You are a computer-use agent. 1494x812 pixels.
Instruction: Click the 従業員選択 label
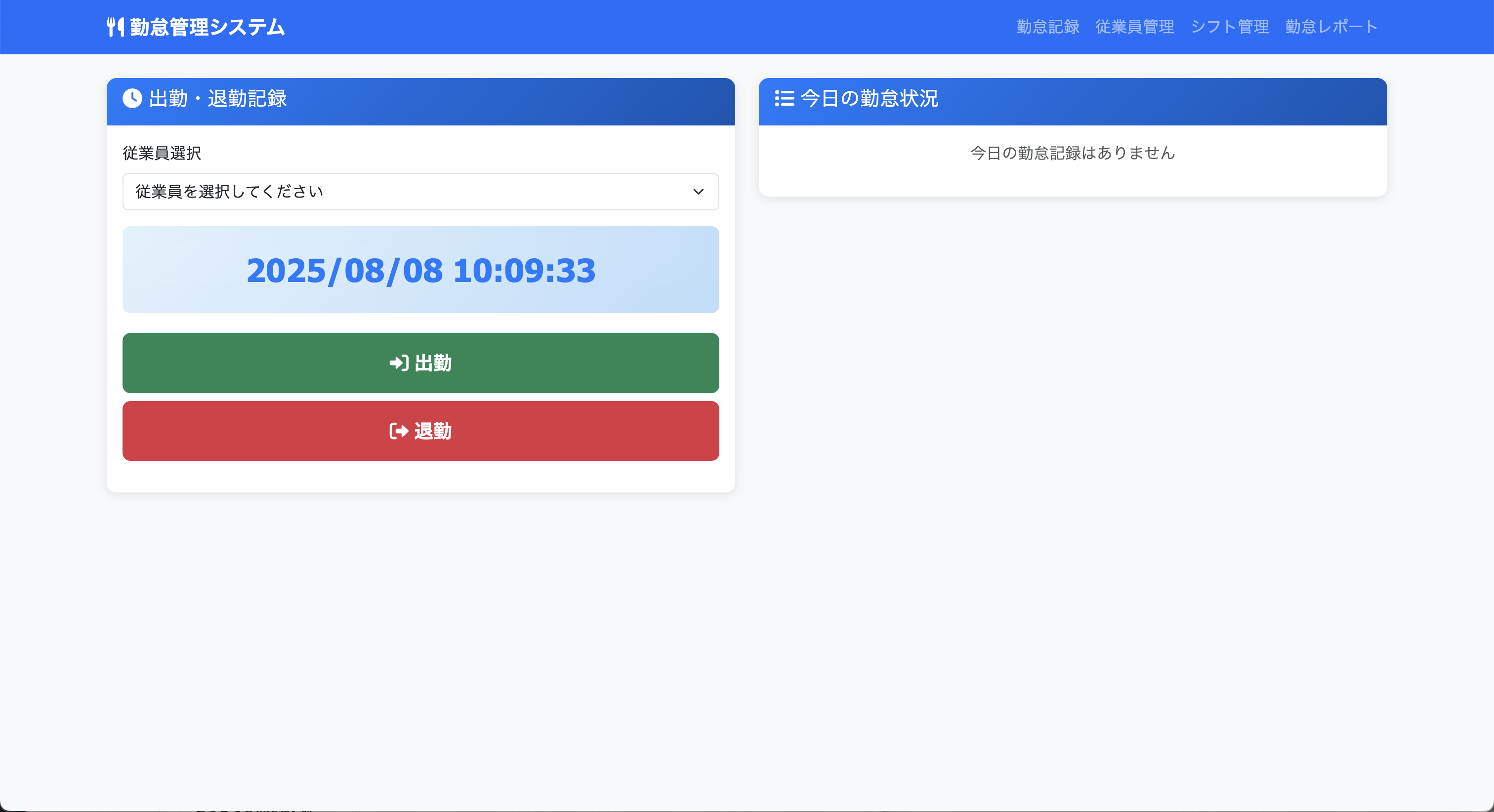click(x=162, y=153)
